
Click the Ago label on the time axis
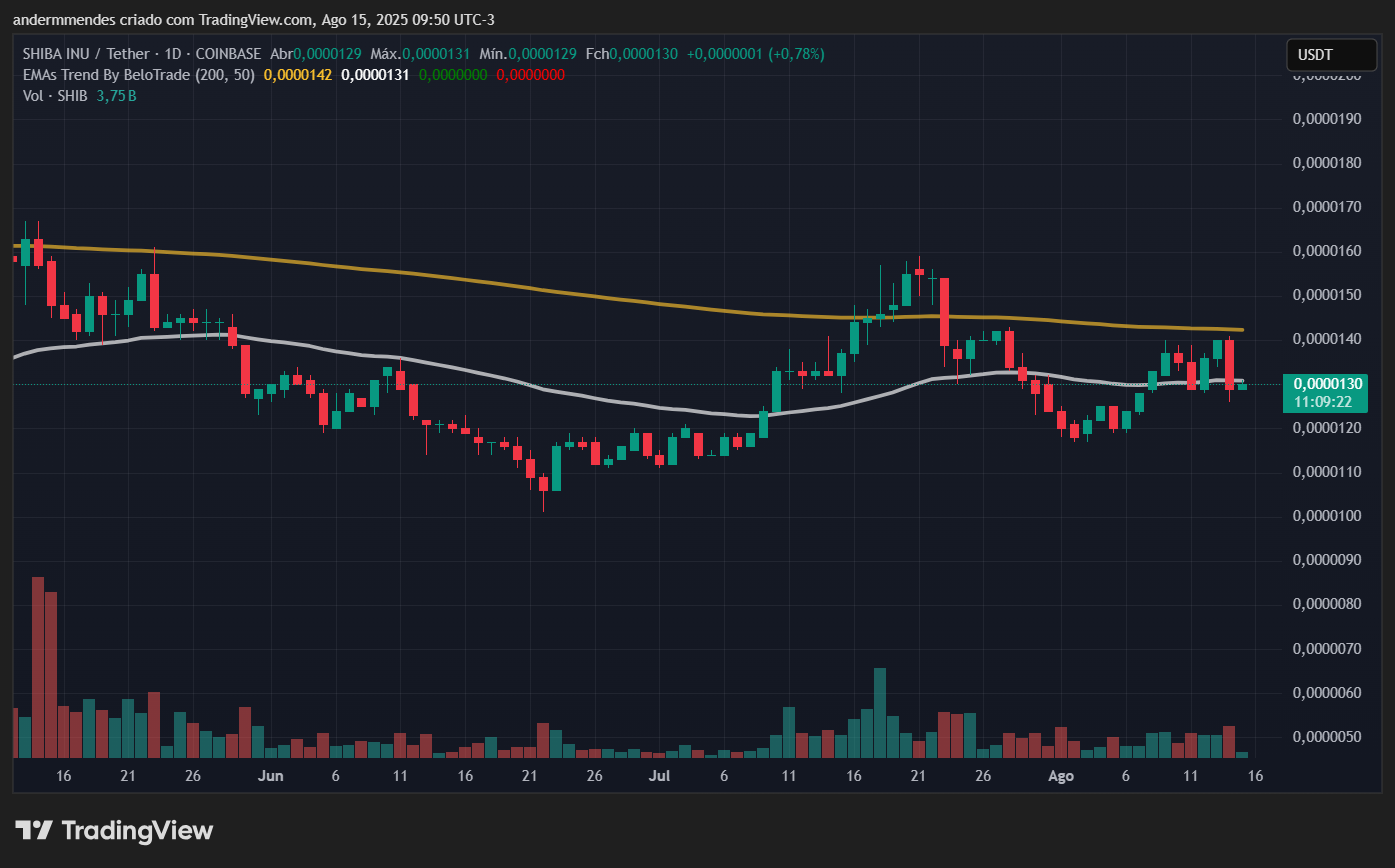[x=1060, y=776]
